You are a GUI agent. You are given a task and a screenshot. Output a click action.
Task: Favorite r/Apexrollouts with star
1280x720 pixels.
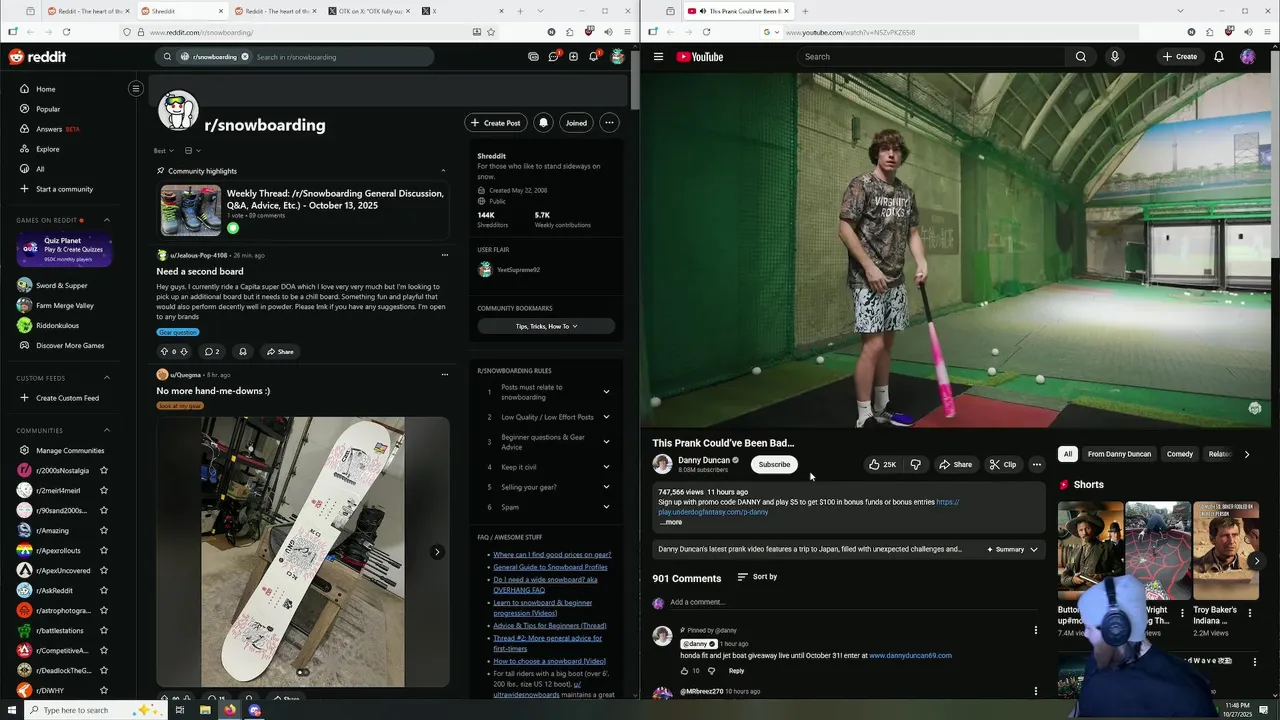(x=104, y=551)
